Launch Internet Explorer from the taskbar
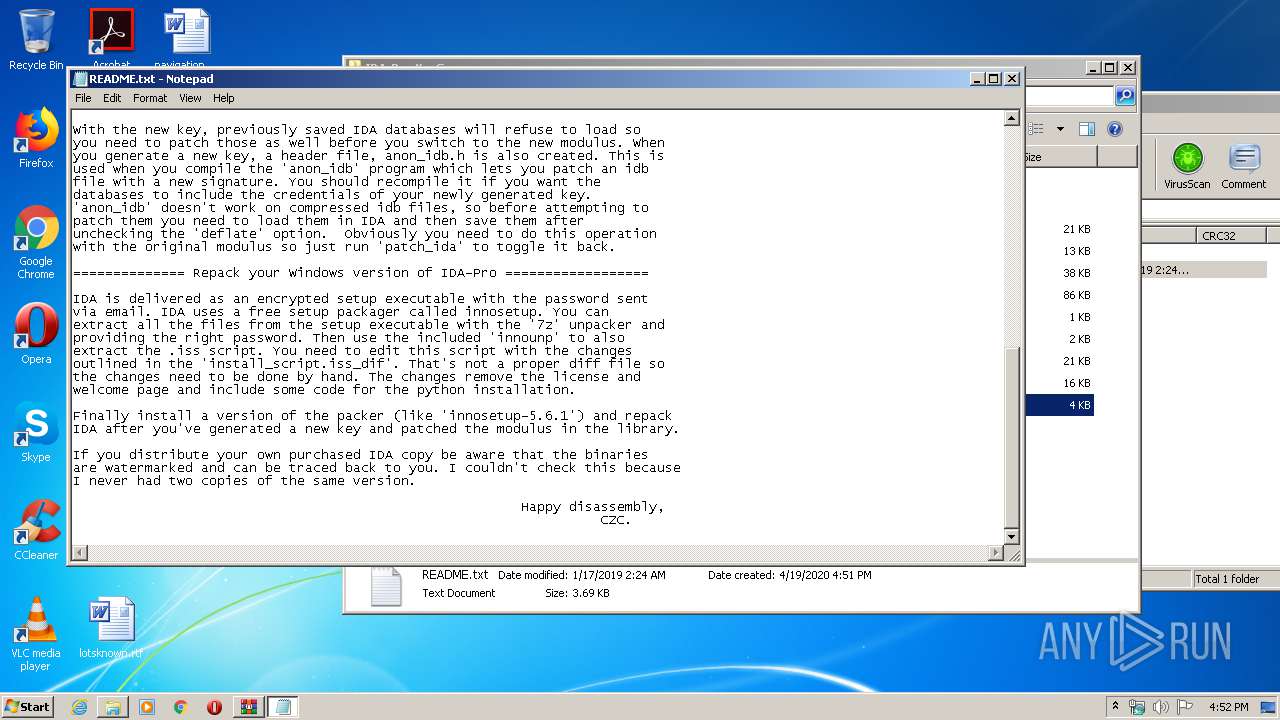 click(x=79, y=707)
